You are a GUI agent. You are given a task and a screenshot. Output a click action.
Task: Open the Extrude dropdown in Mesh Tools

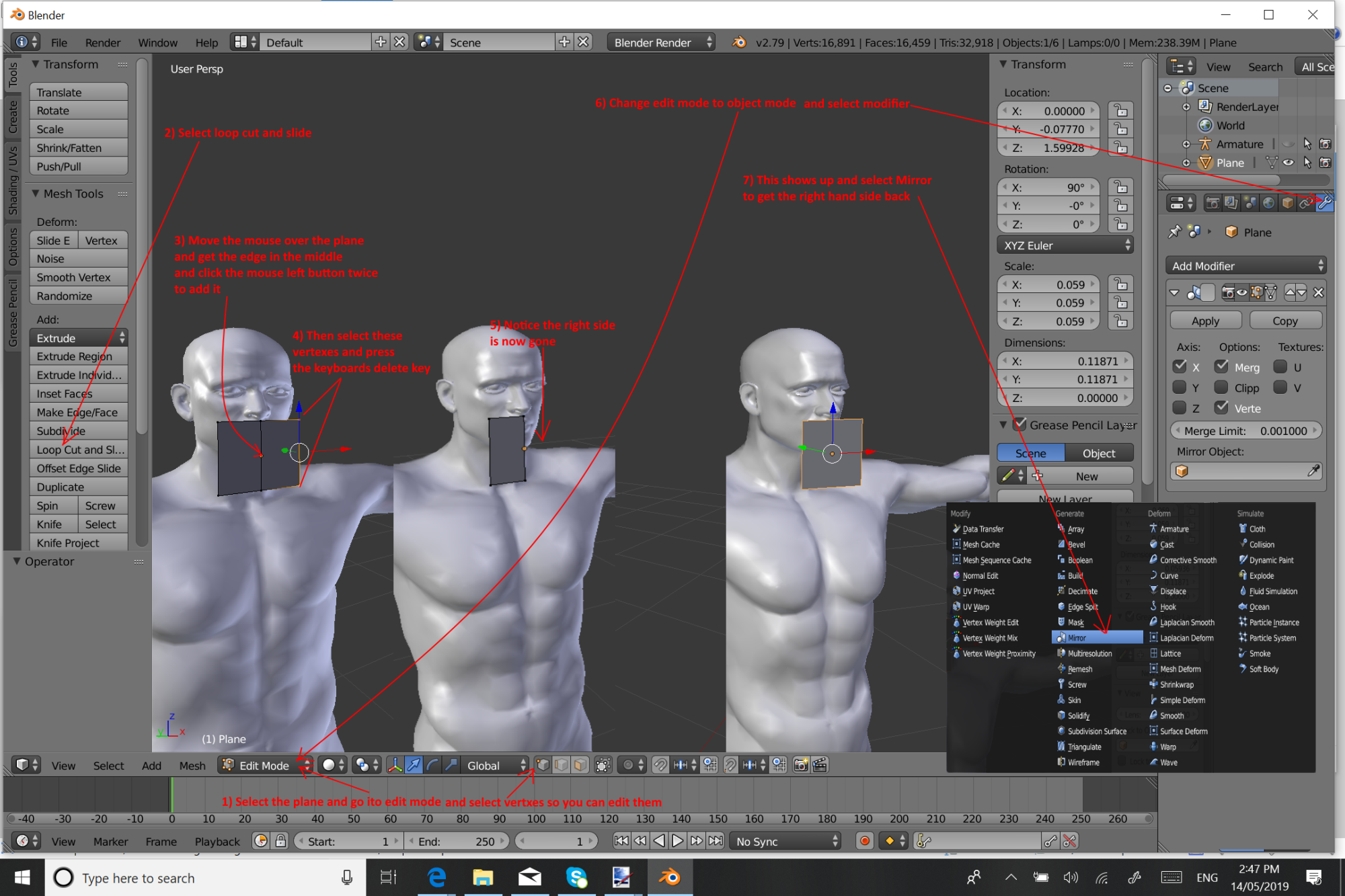tap(79, 338)
